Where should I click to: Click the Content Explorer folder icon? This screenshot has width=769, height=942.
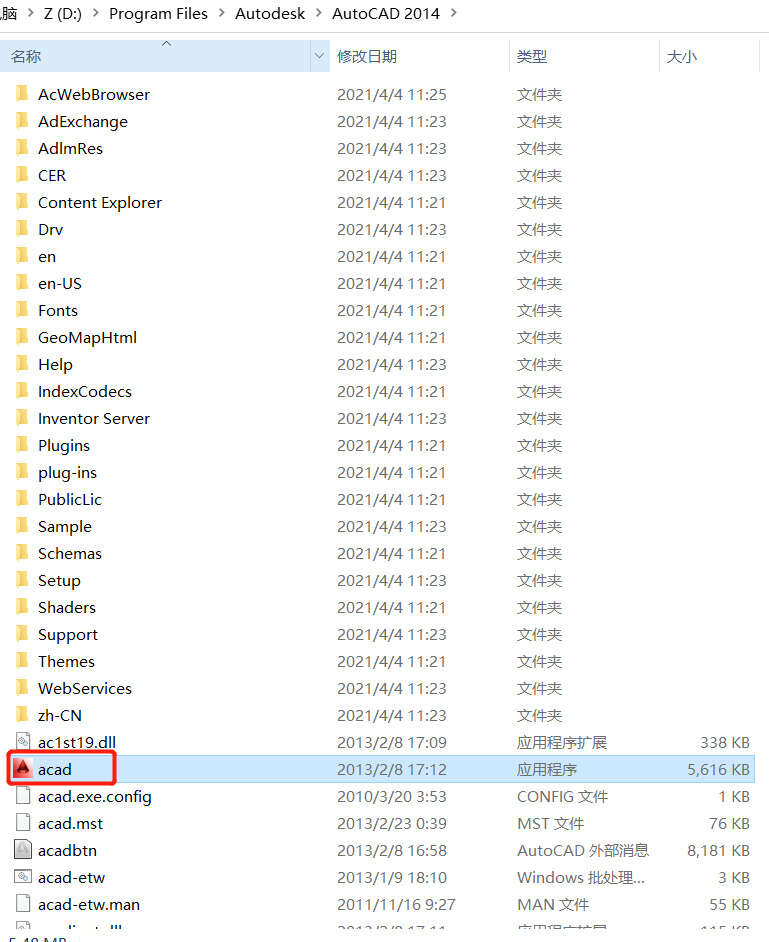[x=22, y=201]
